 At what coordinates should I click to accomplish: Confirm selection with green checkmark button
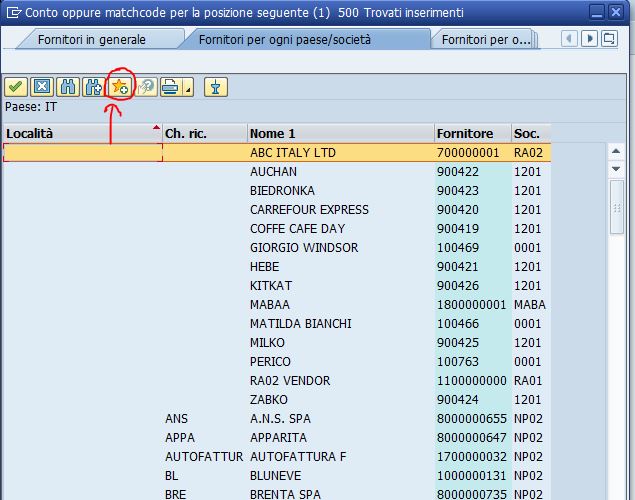coord(16,87)
